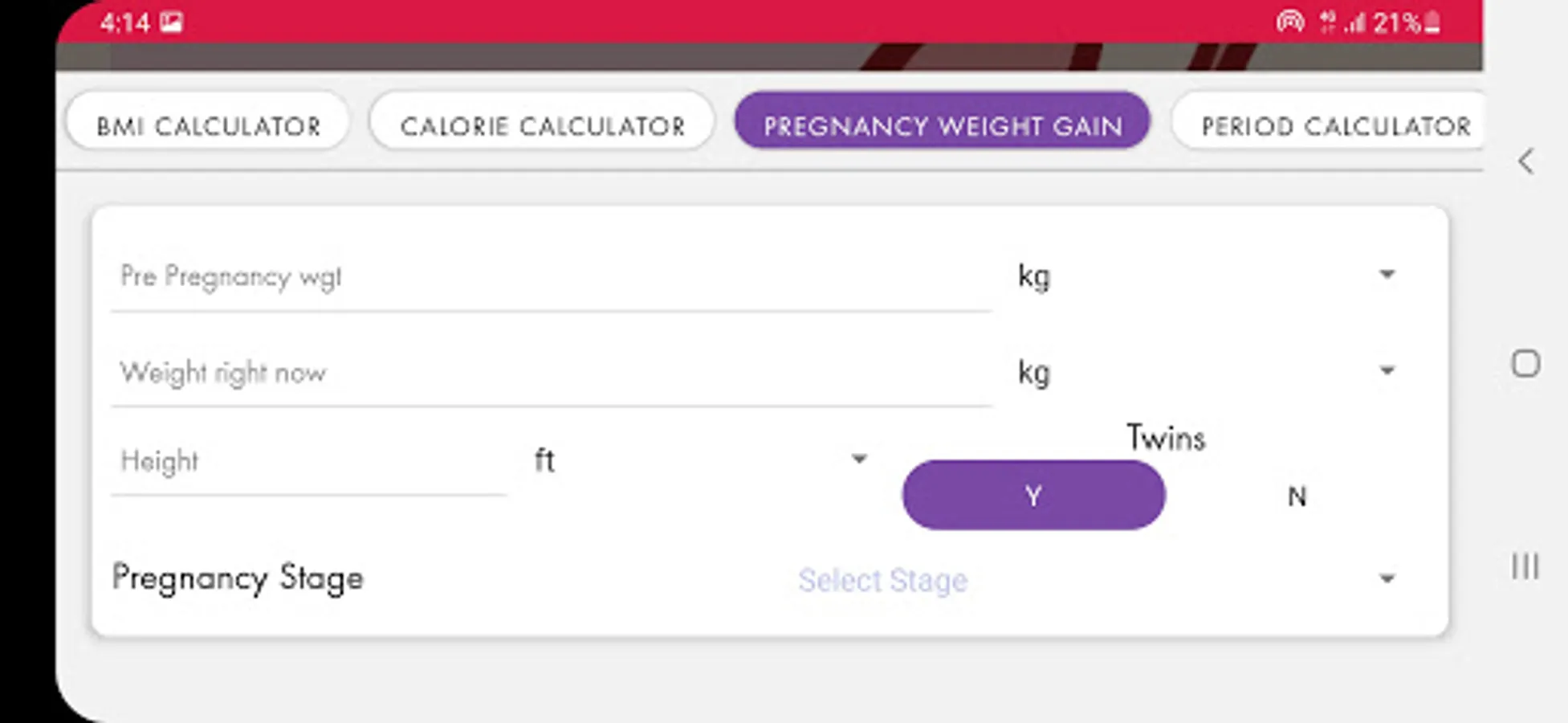The image size is (1568, 723).
Task: Switch to the Calorie Calculator tab
Action: point(542,125)
